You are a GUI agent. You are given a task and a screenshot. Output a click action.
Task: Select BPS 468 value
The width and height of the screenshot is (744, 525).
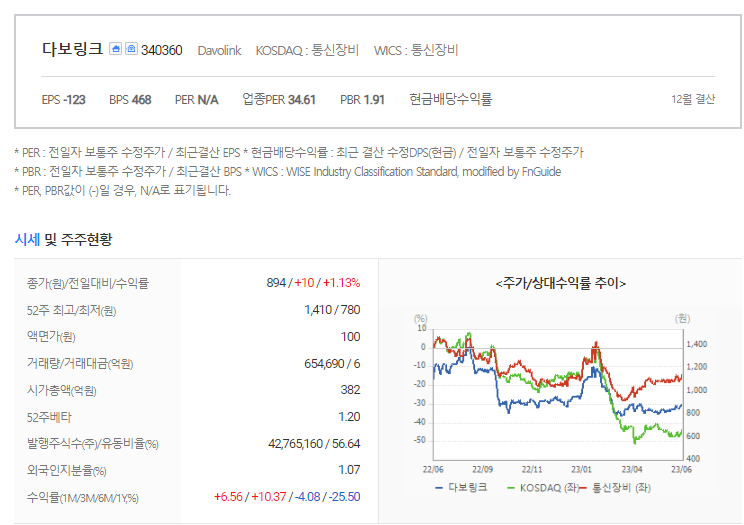coord(130,100)
